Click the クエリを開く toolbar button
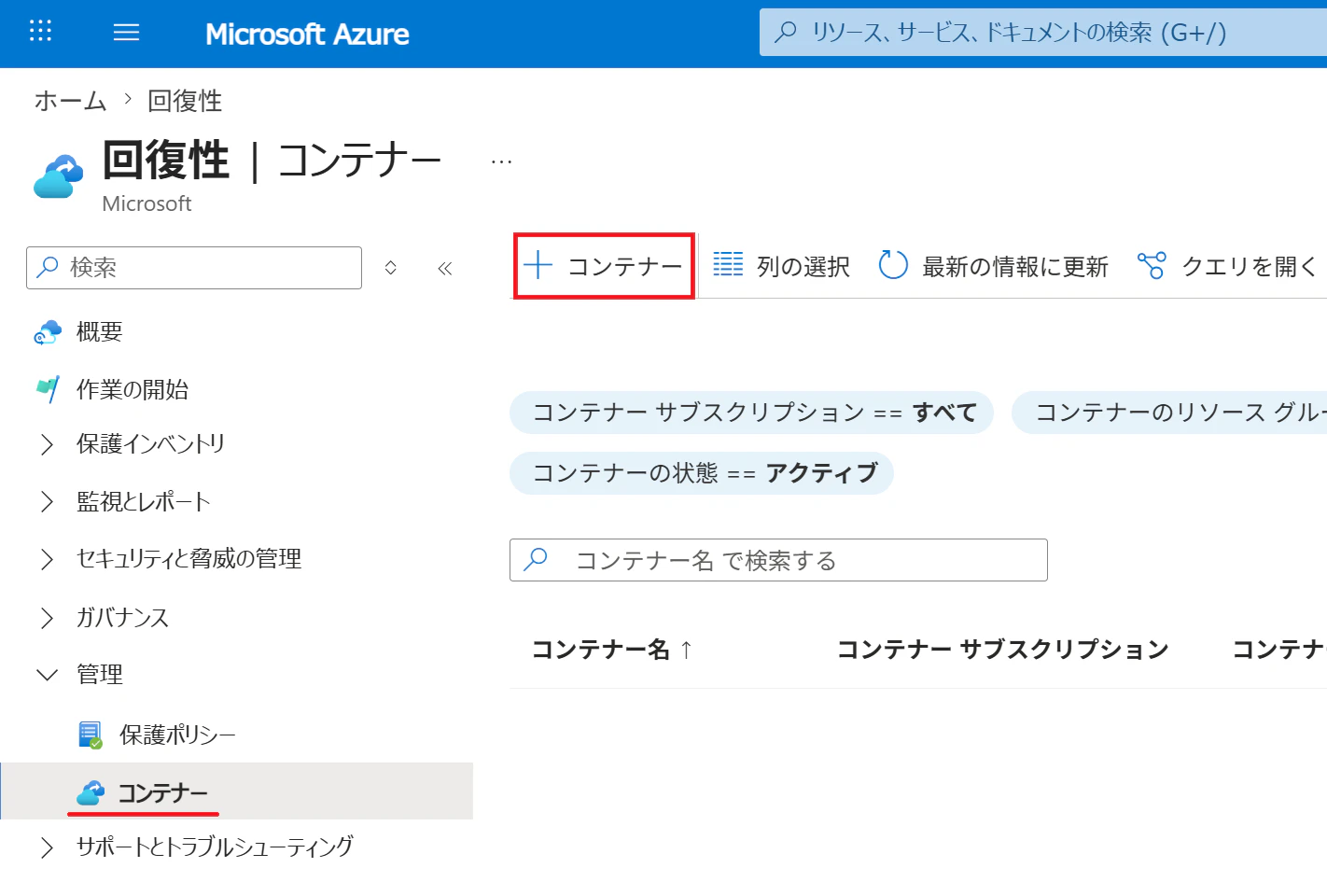 [x=1228, y=266]
